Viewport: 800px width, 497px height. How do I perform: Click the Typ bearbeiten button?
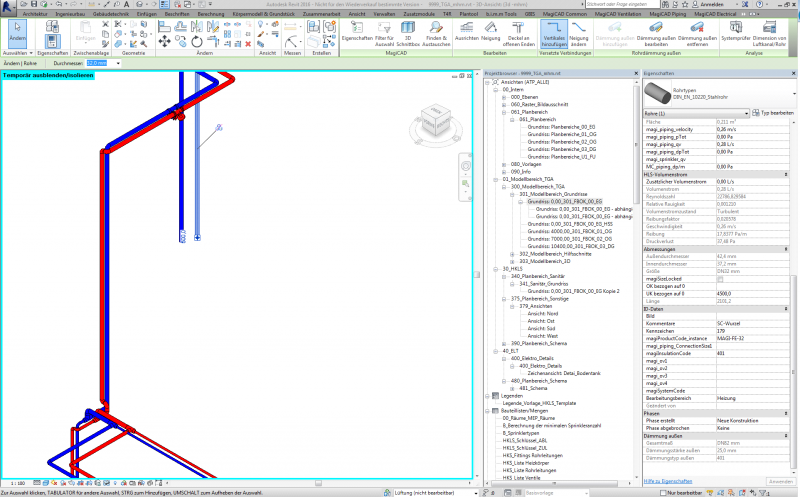[x=774, y=115]
